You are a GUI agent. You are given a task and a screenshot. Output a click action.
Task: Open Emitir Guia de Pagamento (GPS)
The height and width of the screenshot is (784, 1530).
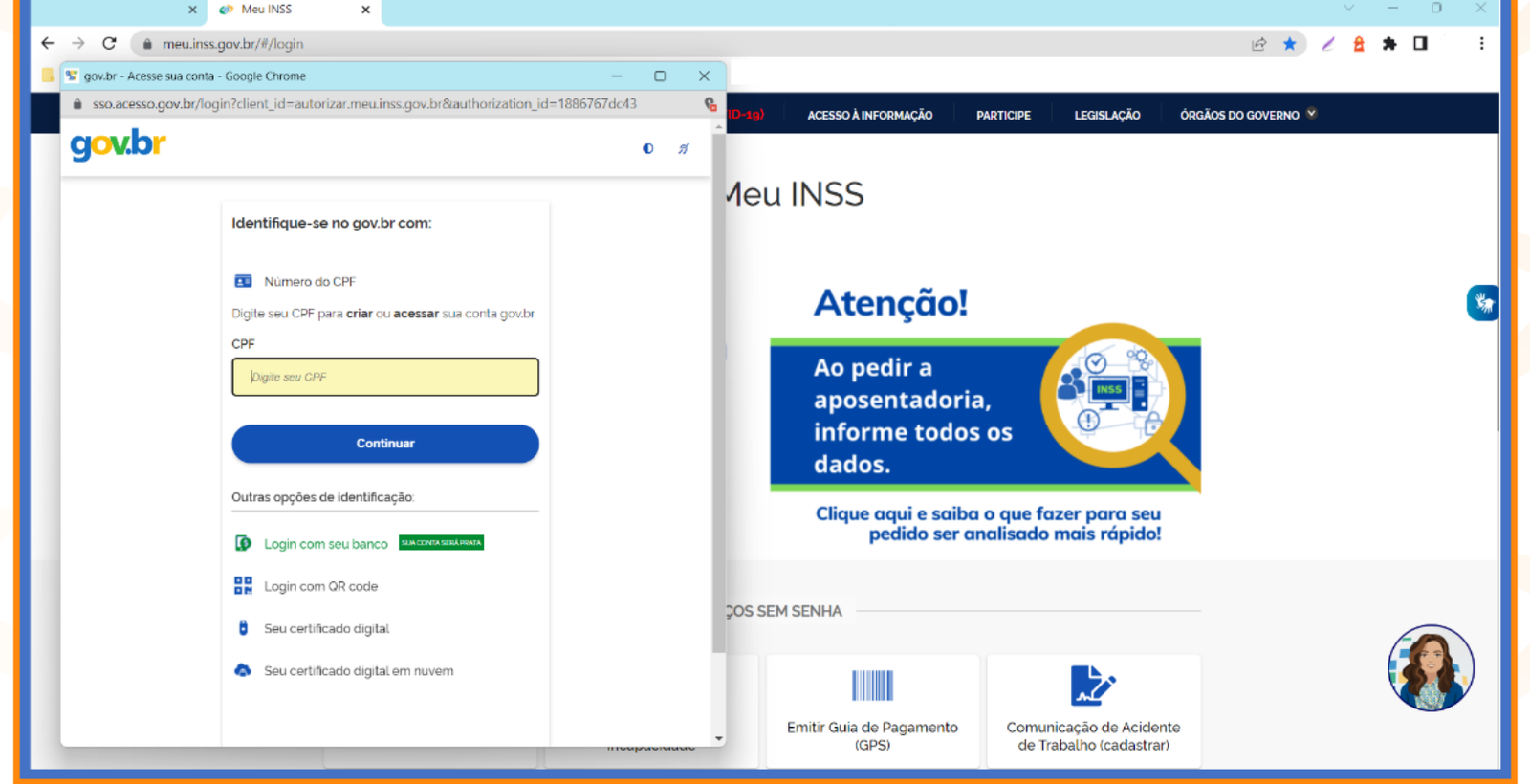coord(872,710)
